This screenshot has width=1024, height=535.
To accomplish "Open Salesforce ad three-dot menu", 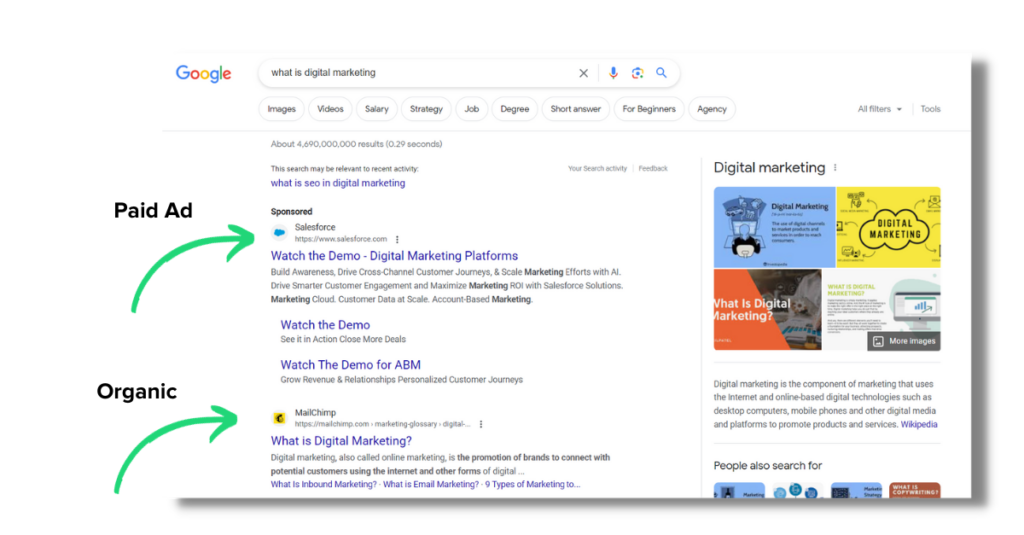I will point(397,240).
